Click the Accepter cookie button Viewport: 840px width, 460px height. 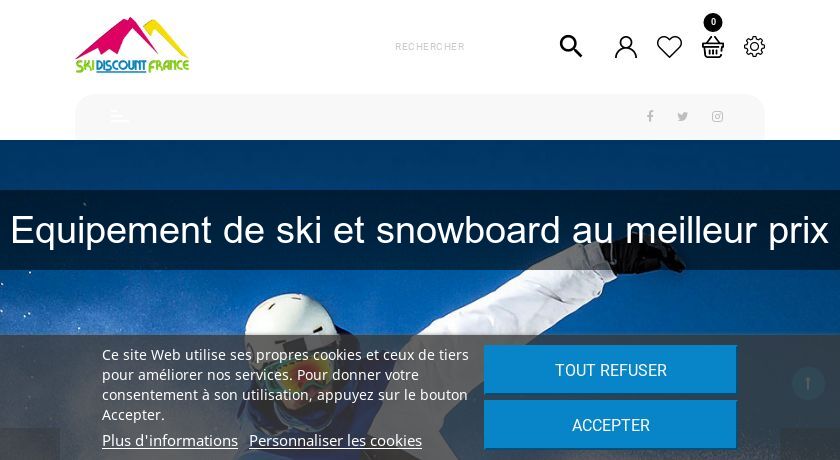(610, 425)
